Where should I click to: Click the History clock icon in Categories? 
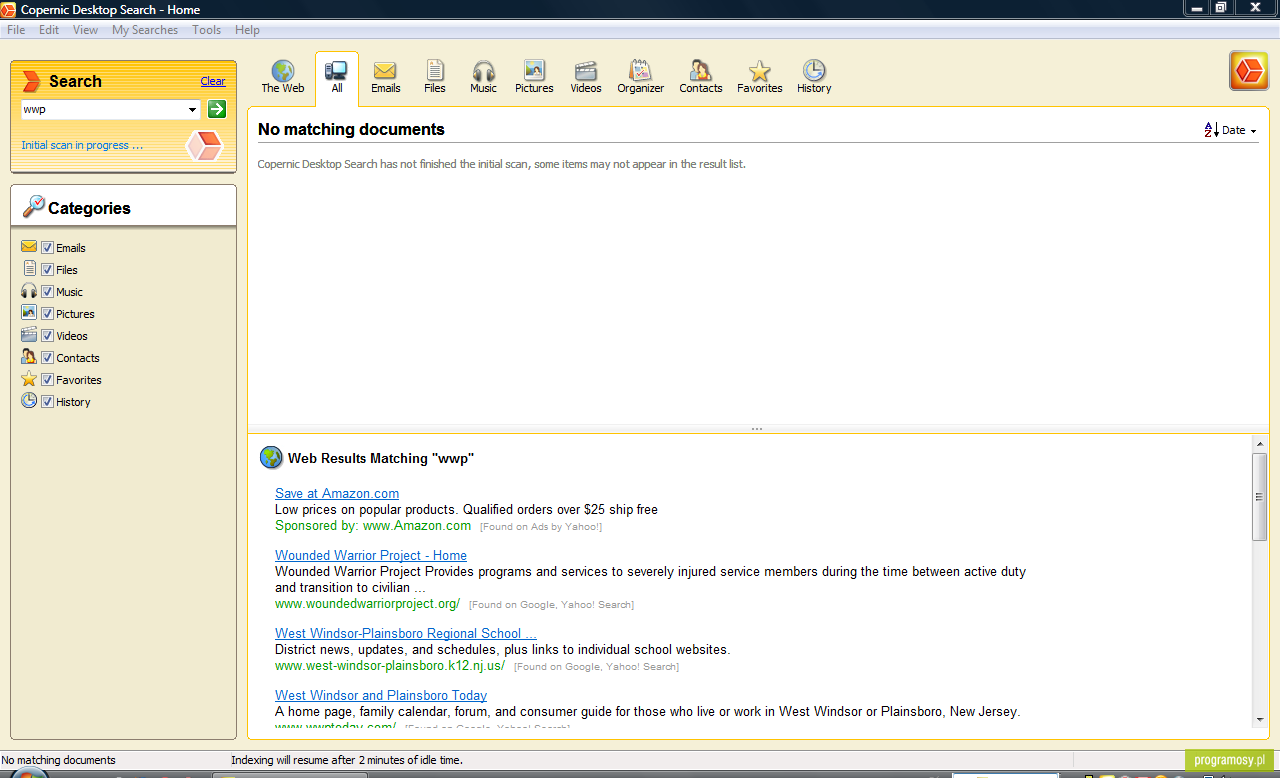coord(29,401)
